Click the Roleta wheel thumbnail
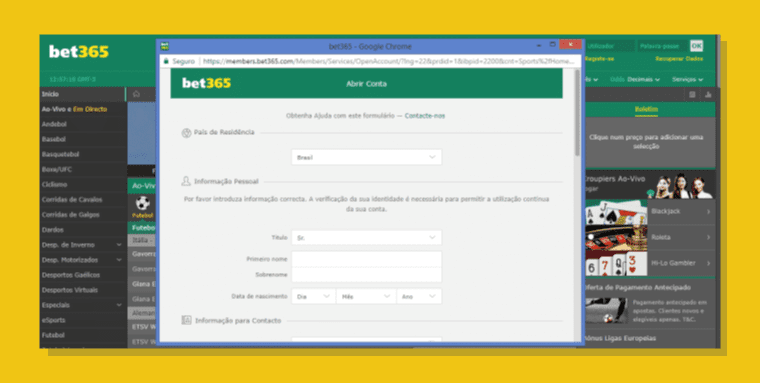This screenshot has height=383, width=760. pyautogui.click(x=616, y=237)
